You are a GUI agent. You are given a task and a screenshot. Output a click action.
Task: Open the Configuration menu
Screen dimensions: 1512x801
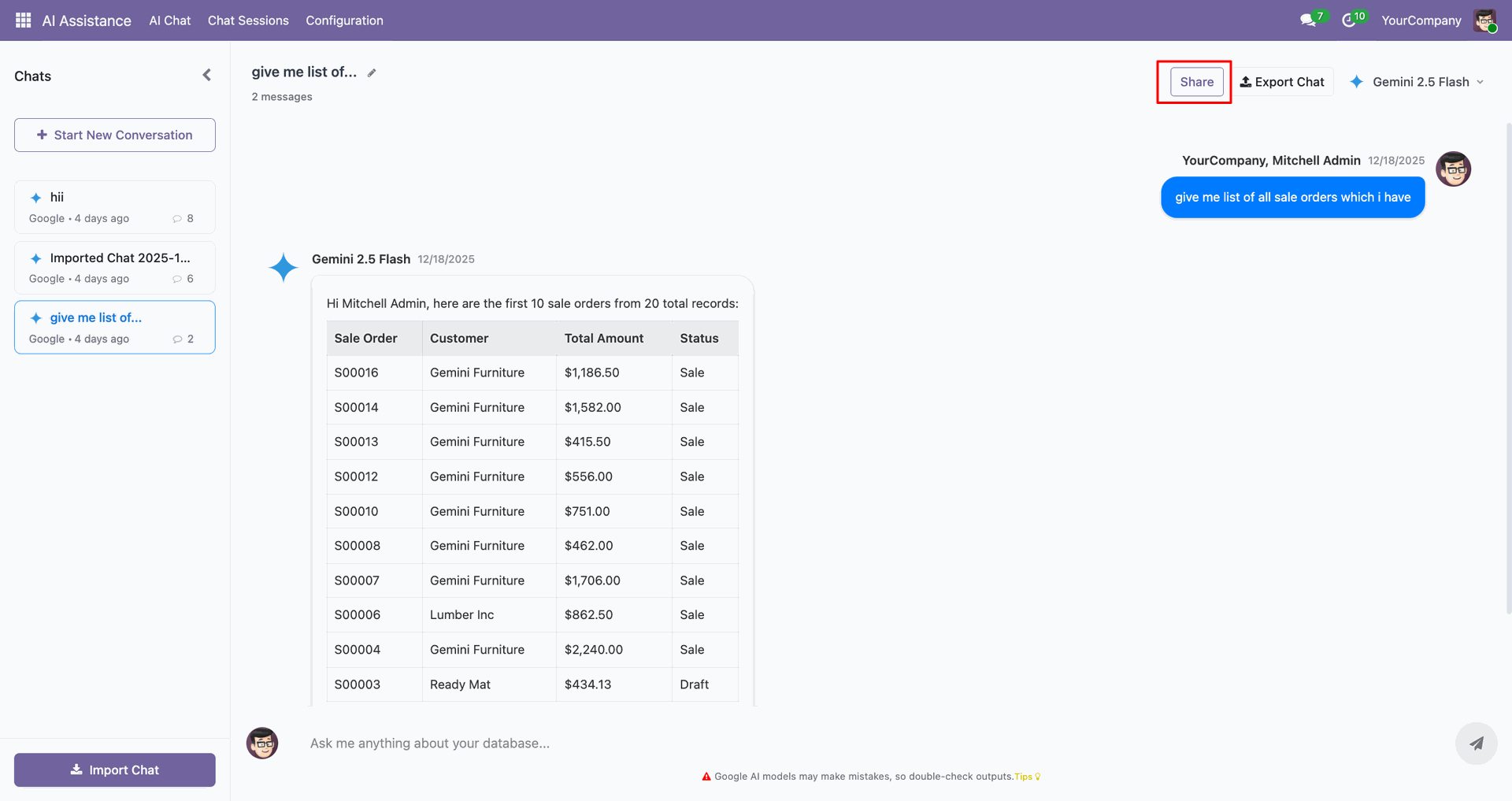coord(344,20)
